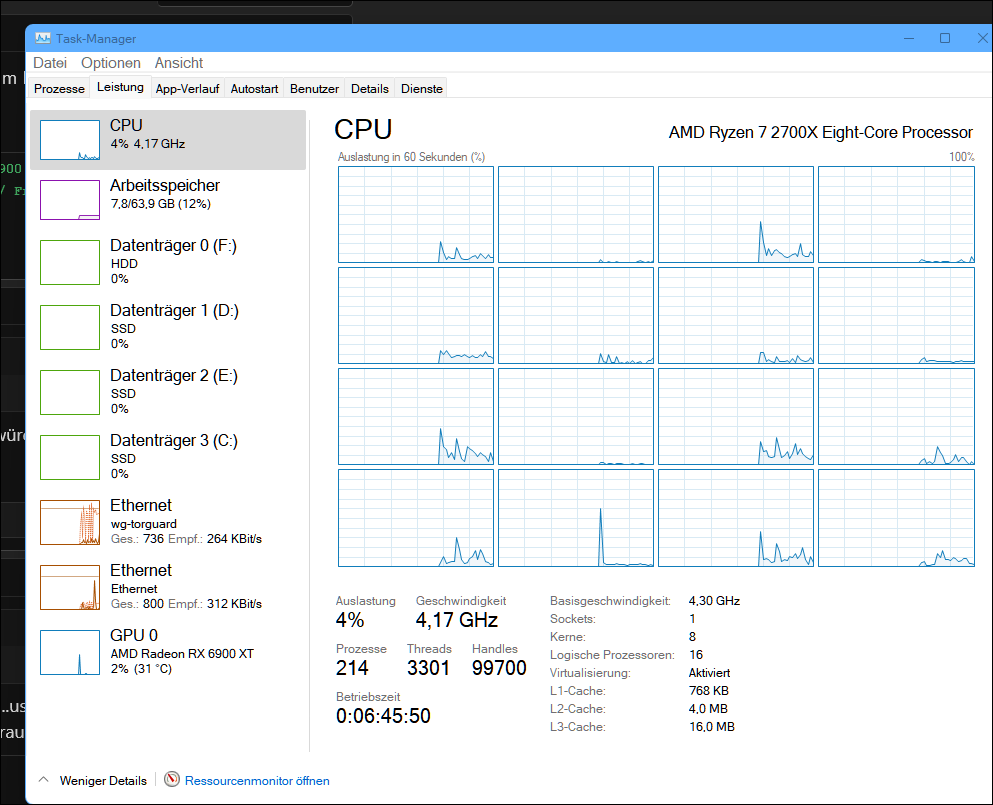Click the AMD Ryzen 7 2700X processor name

coord(821,132)
